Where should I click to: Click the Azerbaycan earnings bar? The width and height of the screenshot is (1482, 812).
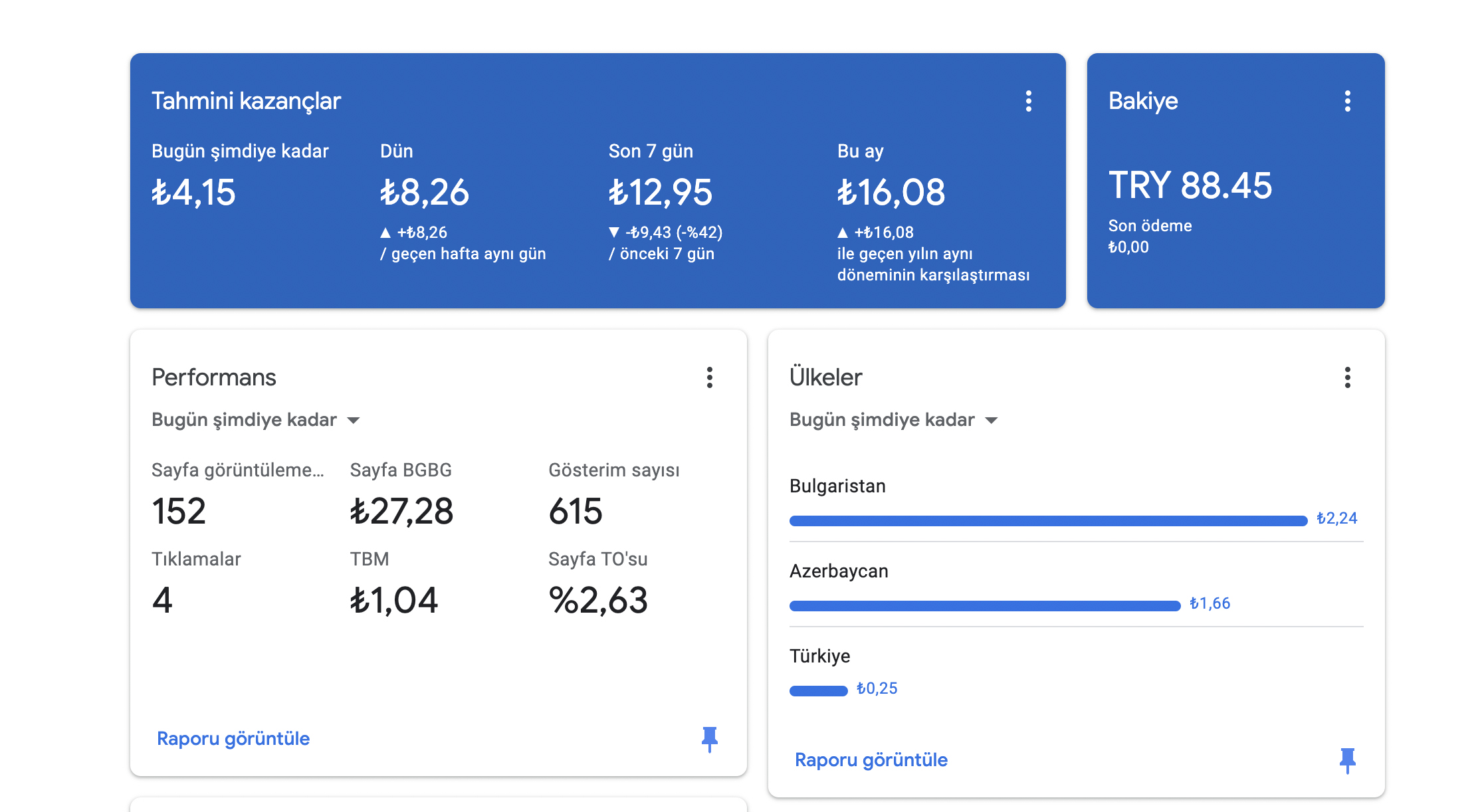(x=985, y=606)
